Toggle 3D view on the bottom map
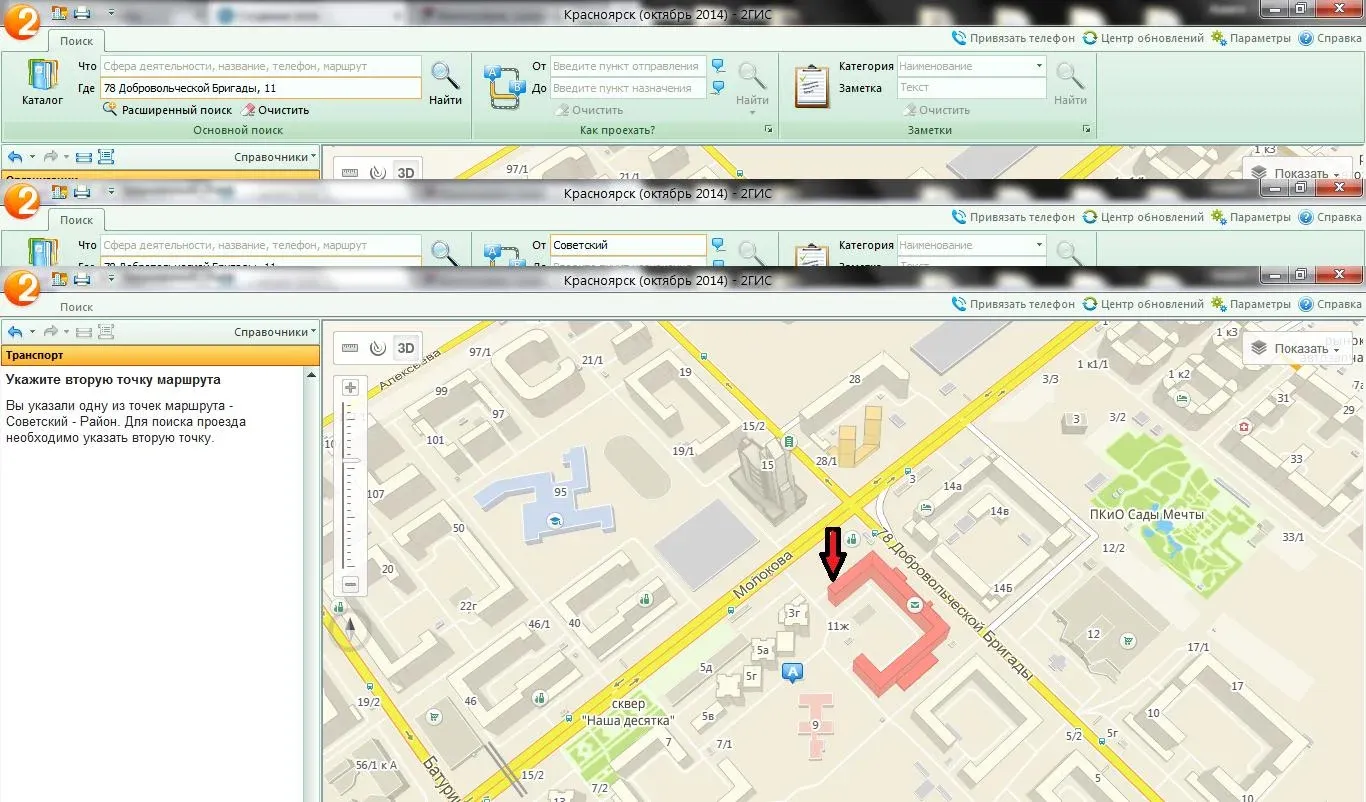The width and height of the screenshot is (1366, 802). tap(405, 348)
